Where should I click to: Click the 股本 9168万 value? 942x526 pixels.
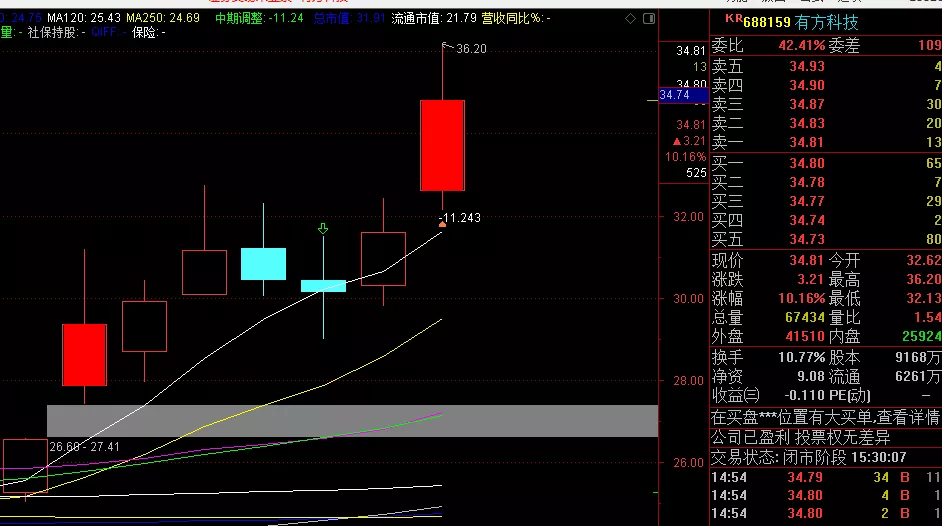tap(918, 358)
